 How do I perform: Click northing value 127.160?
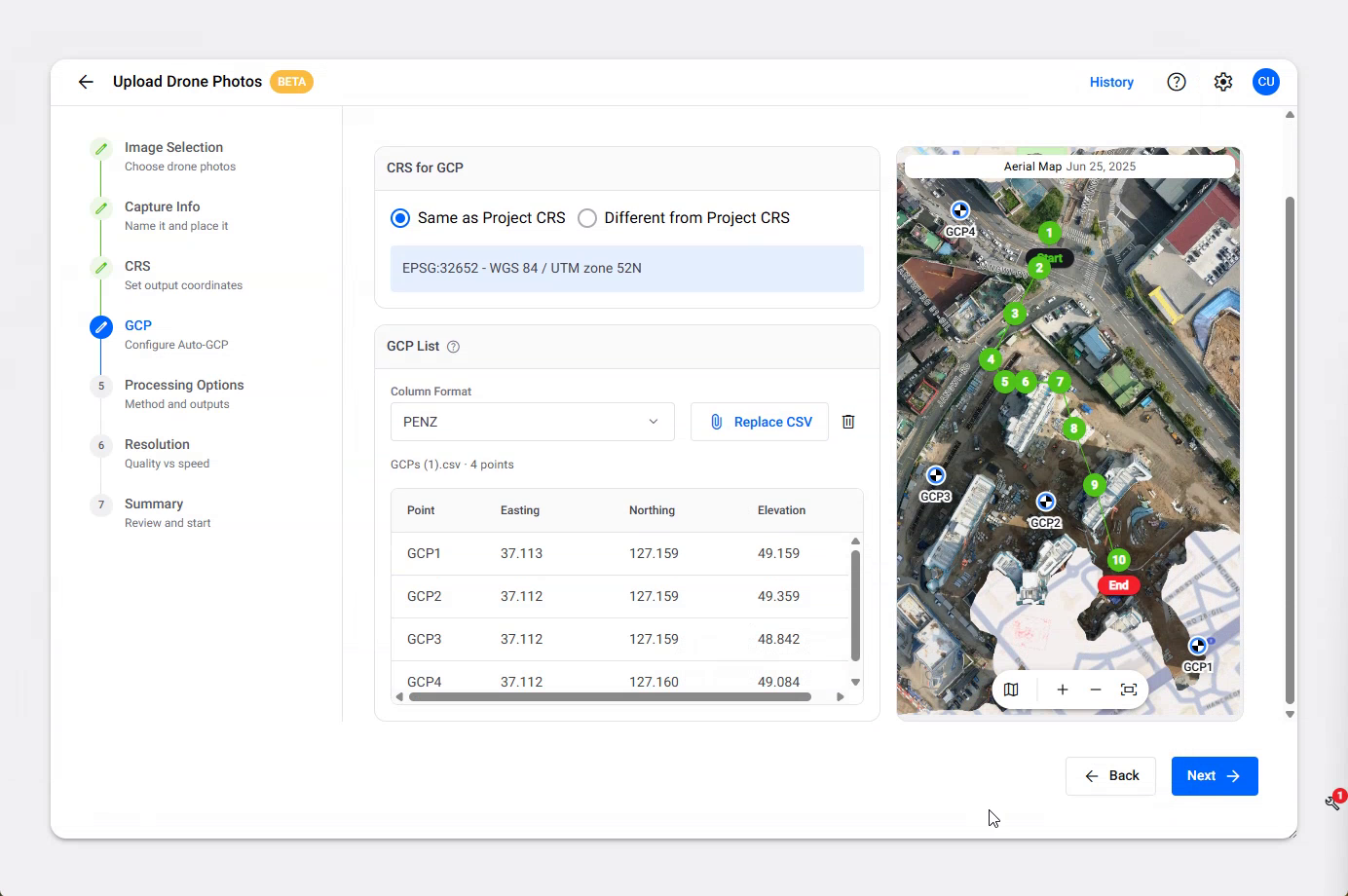pos(654,682)
